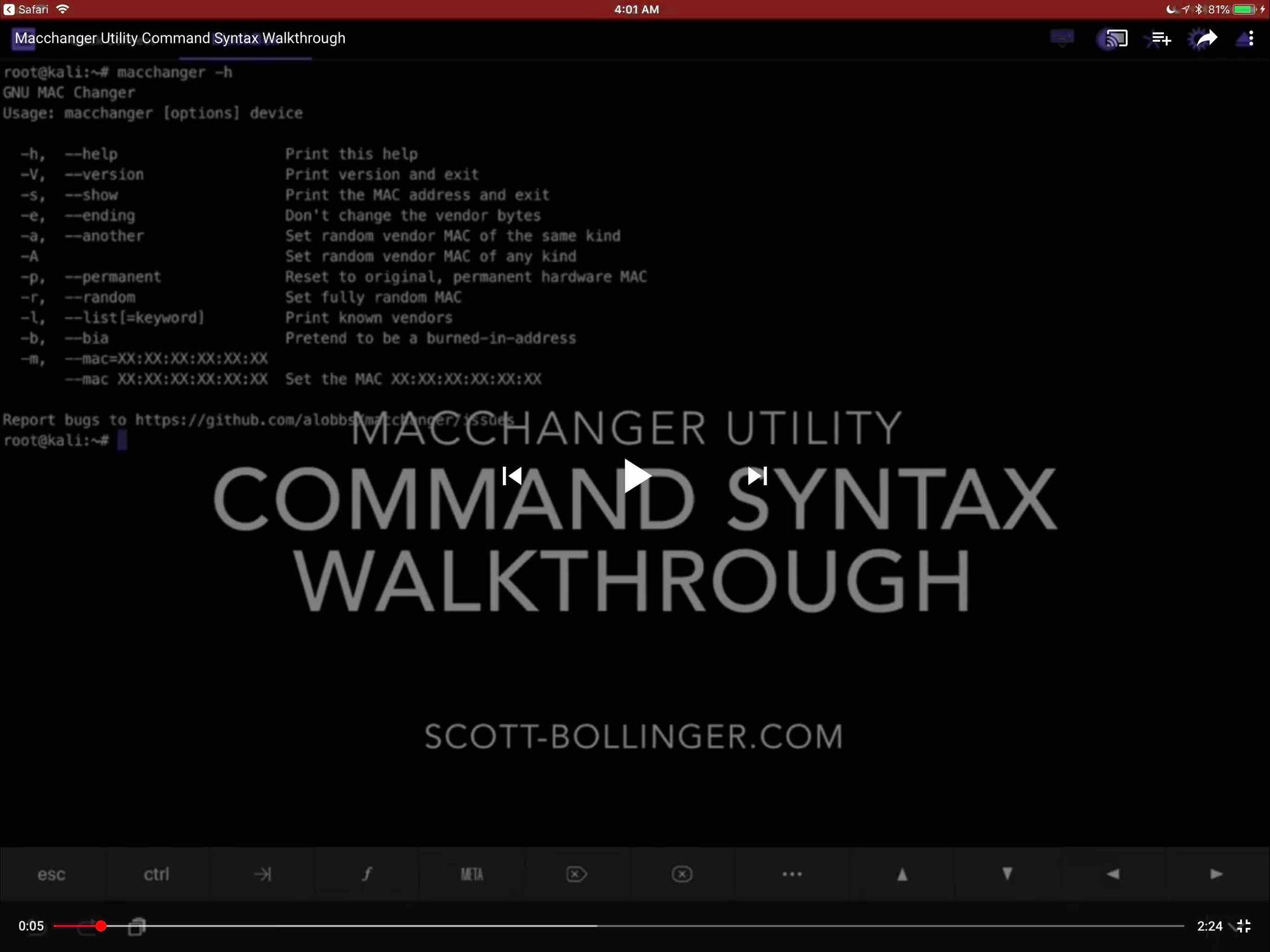Click the SCOTT-BOLLINGER.COM text
Image resolution: width=1270 pixels, height=952 pixels.
[634, 737]
